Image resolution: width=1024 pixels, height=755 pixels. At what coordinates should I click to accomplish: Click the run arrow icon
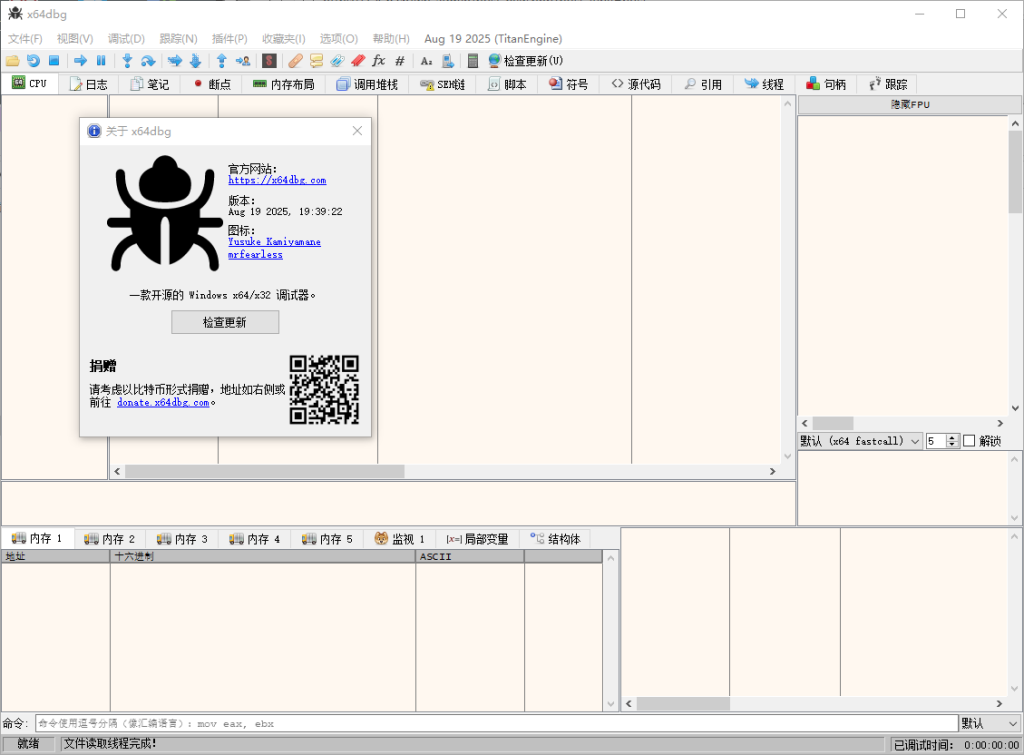(80, 61)
